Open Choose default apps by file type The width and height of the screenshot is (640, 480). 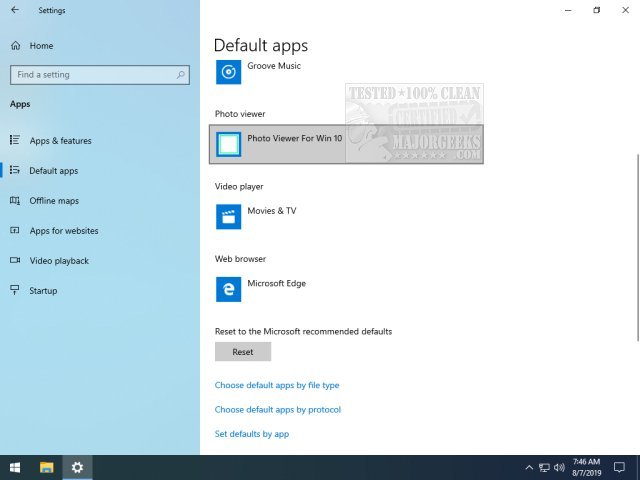point(277,385)
